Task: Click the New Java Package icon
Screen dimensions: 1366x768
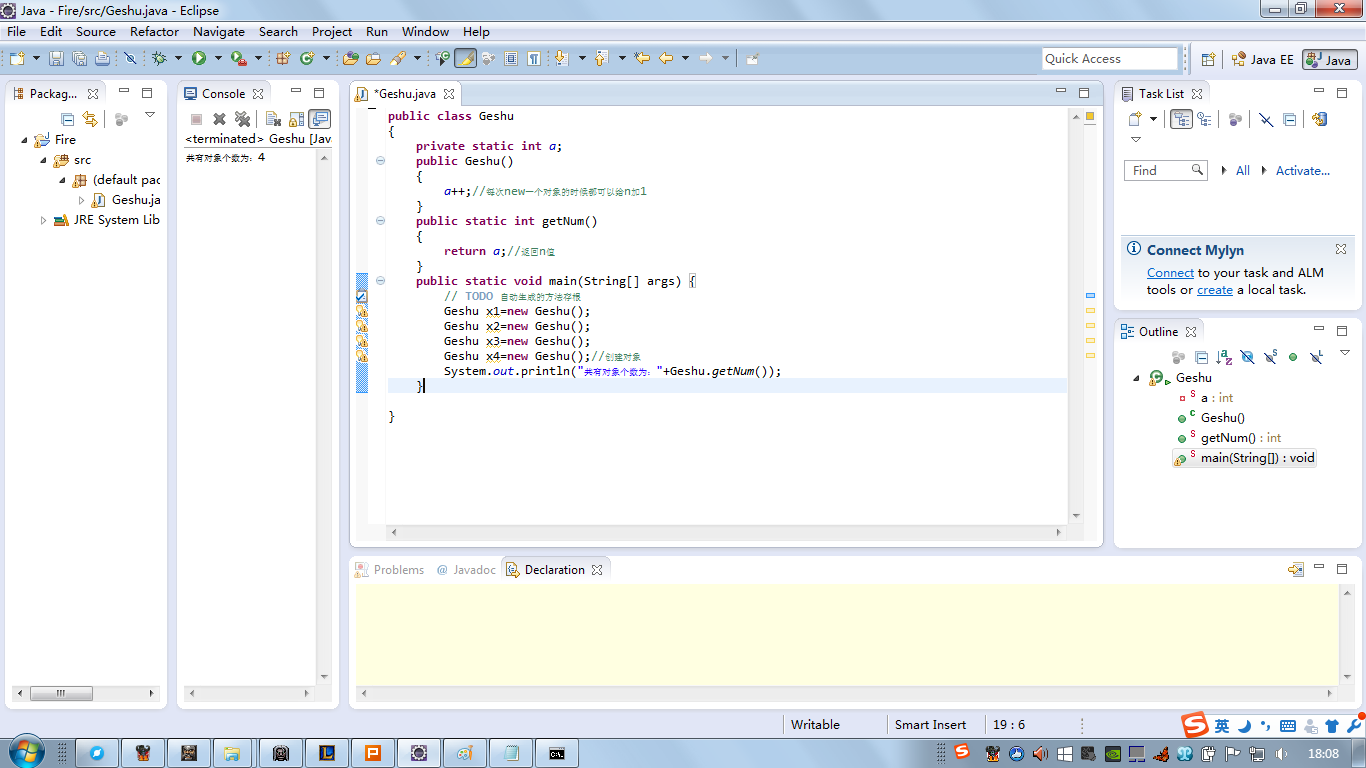Action: (283, 59)
